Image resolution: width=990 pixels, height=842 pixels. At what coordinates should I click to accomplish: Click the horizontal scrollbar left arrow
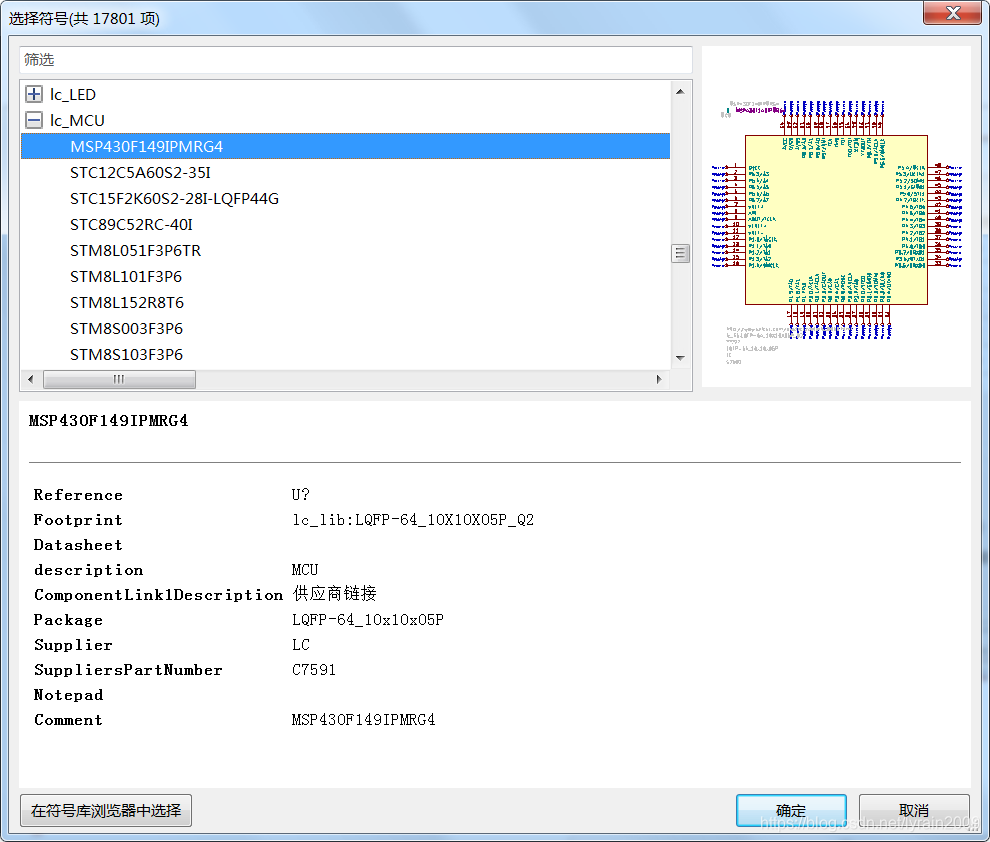pos(31,379)
